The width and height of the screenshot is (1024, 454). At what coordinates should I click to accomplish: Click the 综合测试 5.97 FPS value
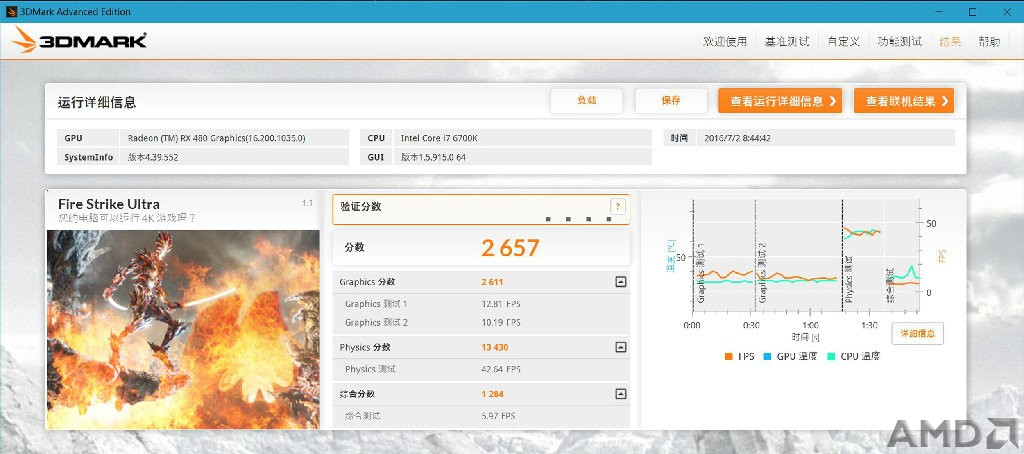pyautogui.click(x=498, y=415)
